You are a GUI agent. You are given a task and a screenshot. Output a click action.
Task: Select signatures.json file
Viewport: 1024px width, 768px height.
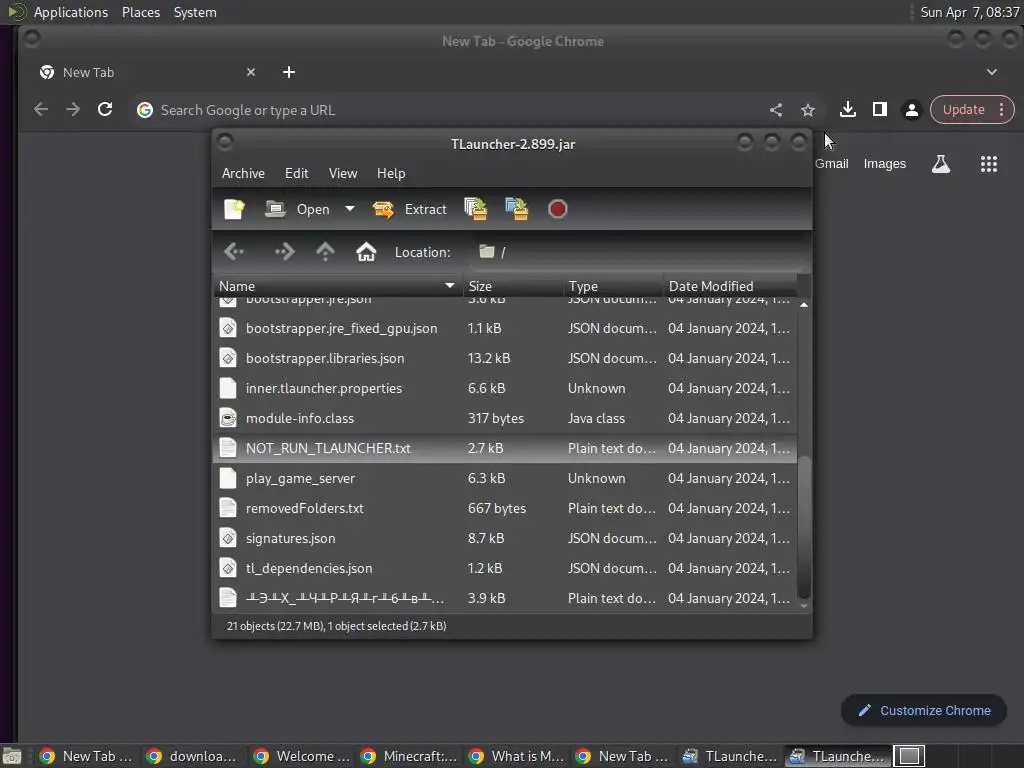point(505,538)
